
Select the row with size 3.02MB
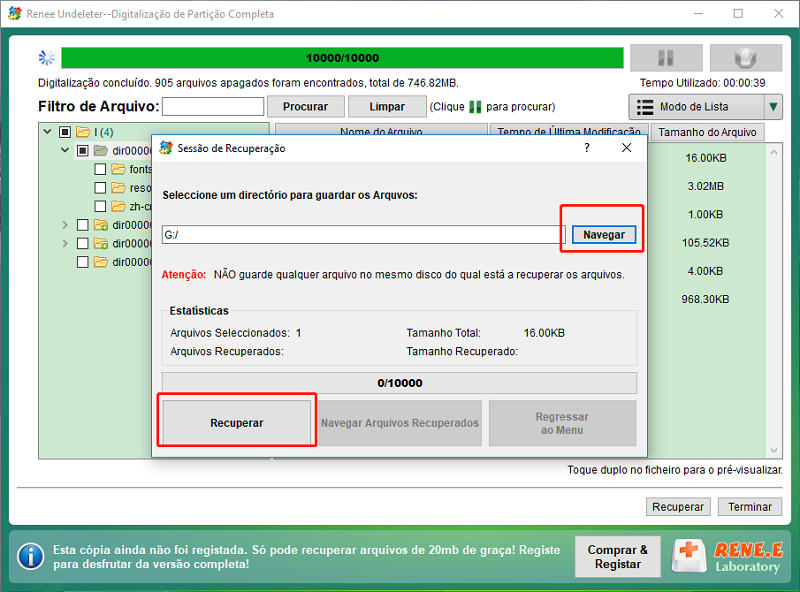tap(706, 186)
